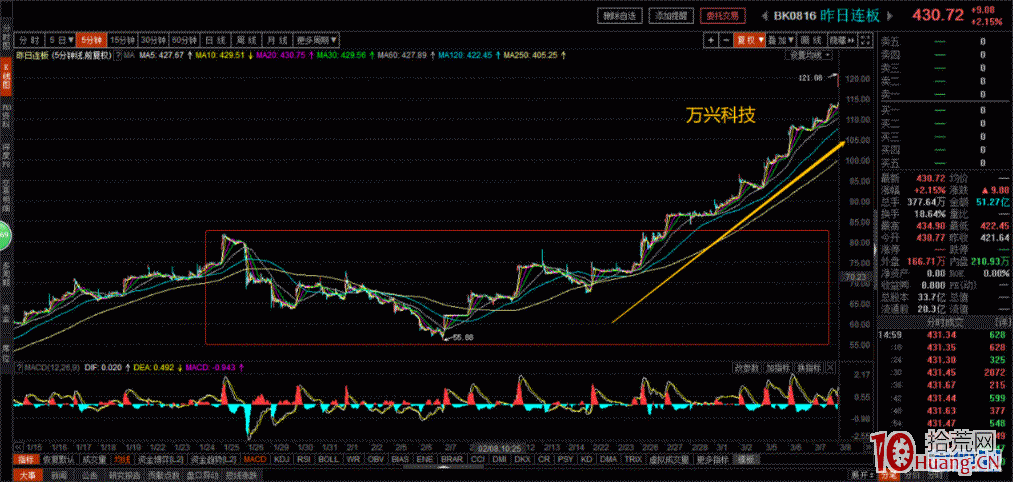The width and height of the screenshot is (1013, 482).
Task: Toggle MACD indicator tab
Action: point(255,459)
